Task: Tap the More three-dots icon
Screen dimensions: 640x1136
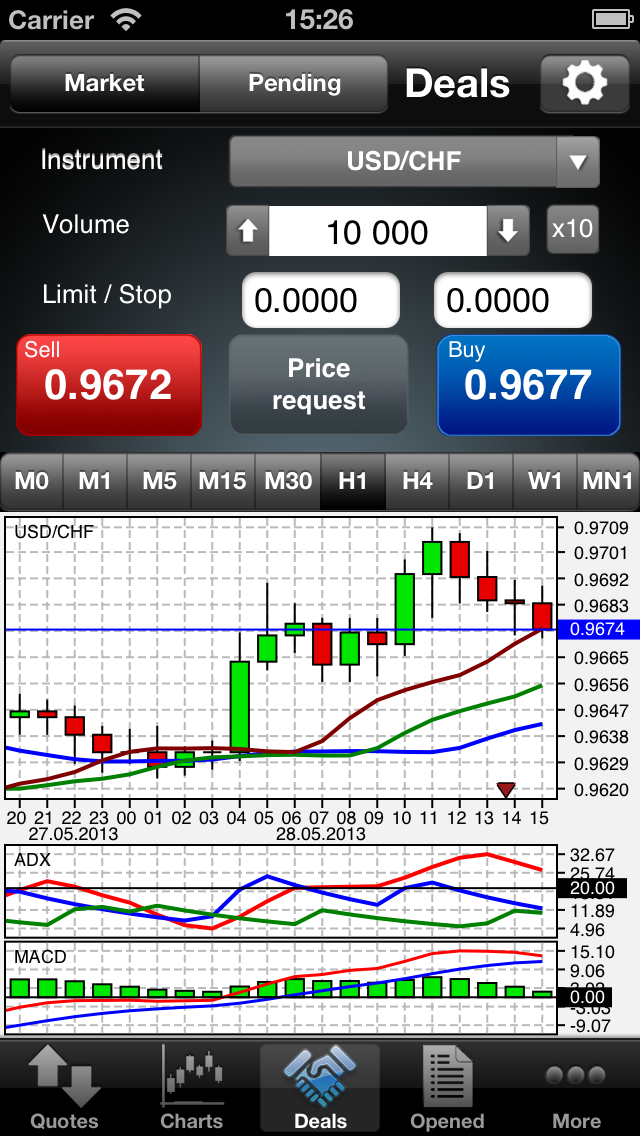Action: (x=576, y=1077)
